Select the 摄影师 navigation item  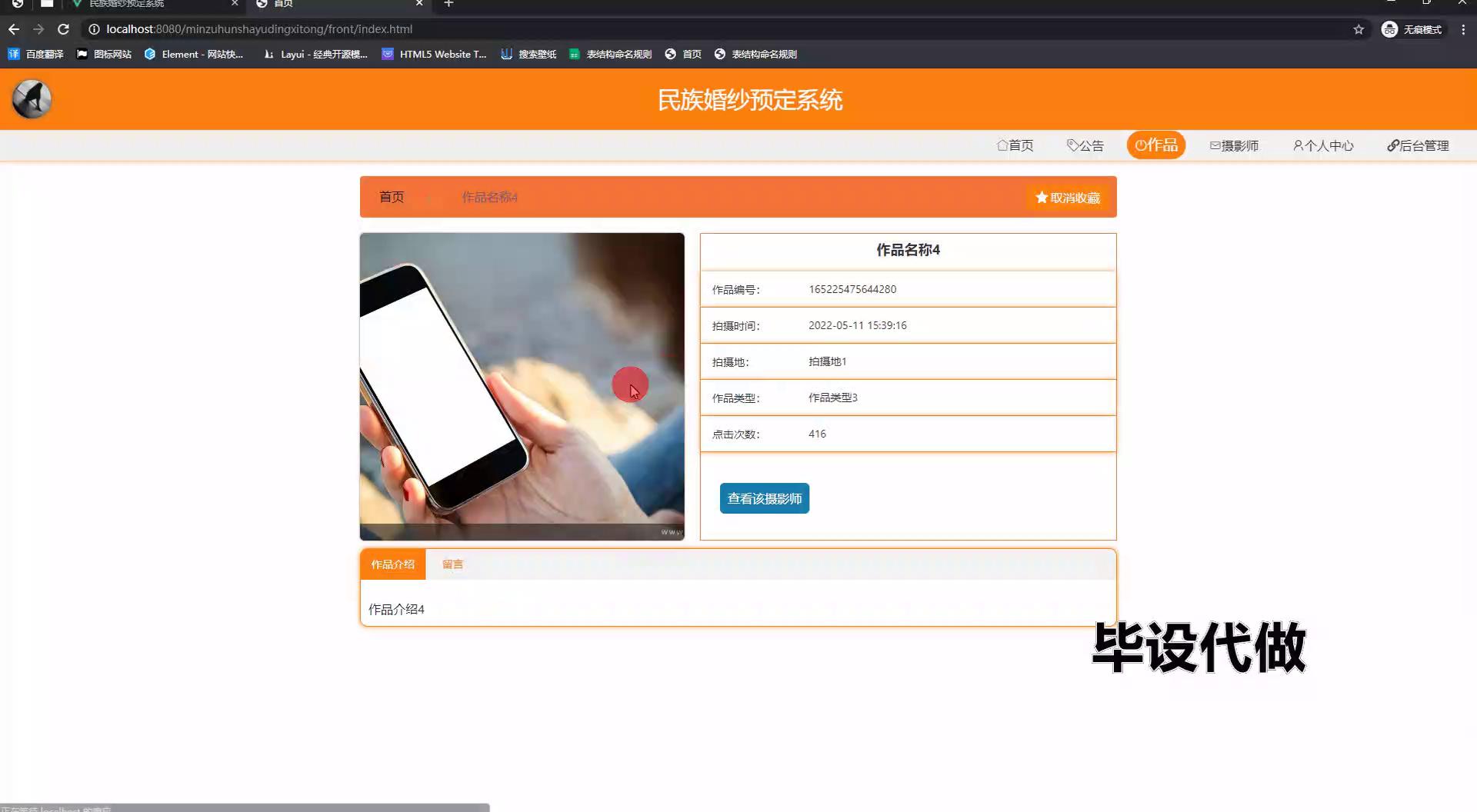tap(1234, 145)
